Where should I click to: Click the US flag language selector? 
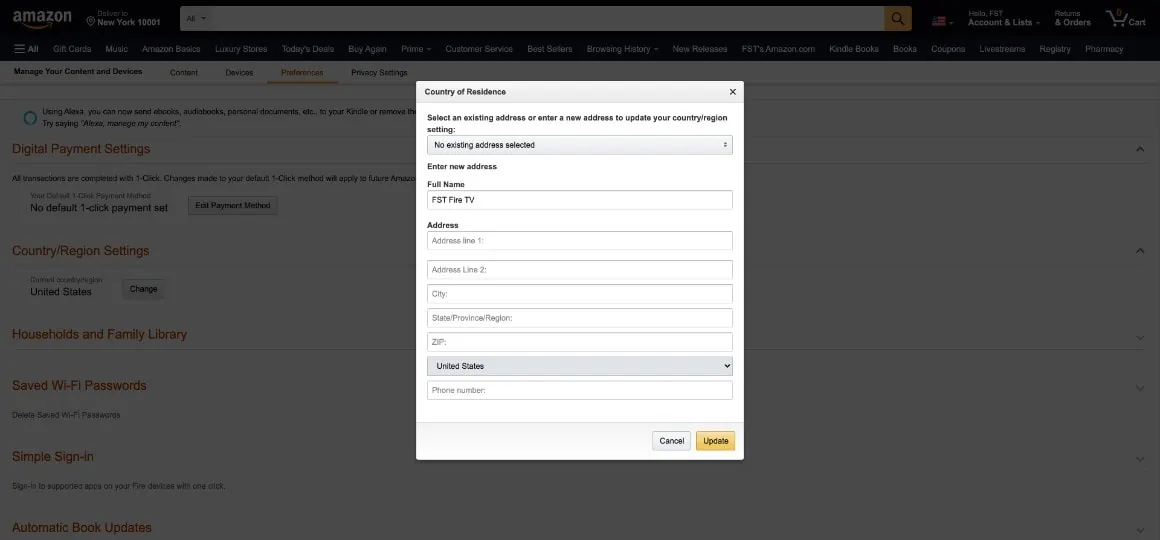click(942, 21)
